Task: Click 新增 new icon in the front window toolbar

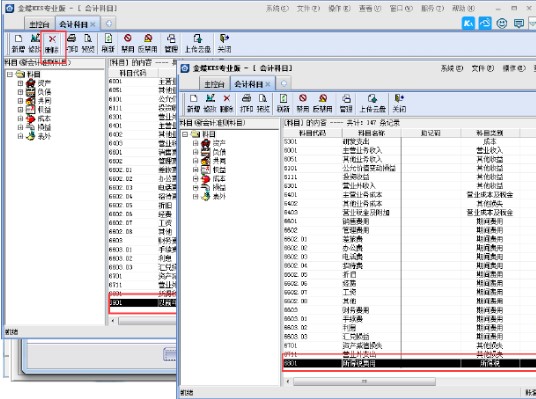Action: (193, 103)
